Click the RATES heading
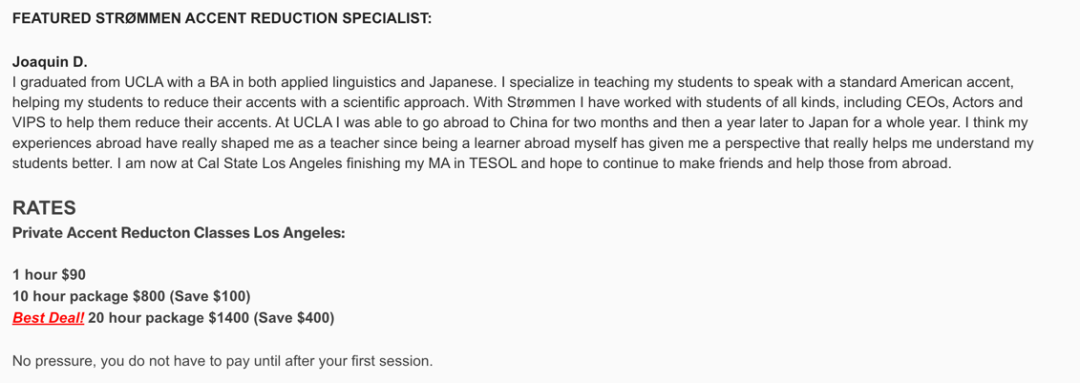The image size is (1080, 383). pos(44,208)
